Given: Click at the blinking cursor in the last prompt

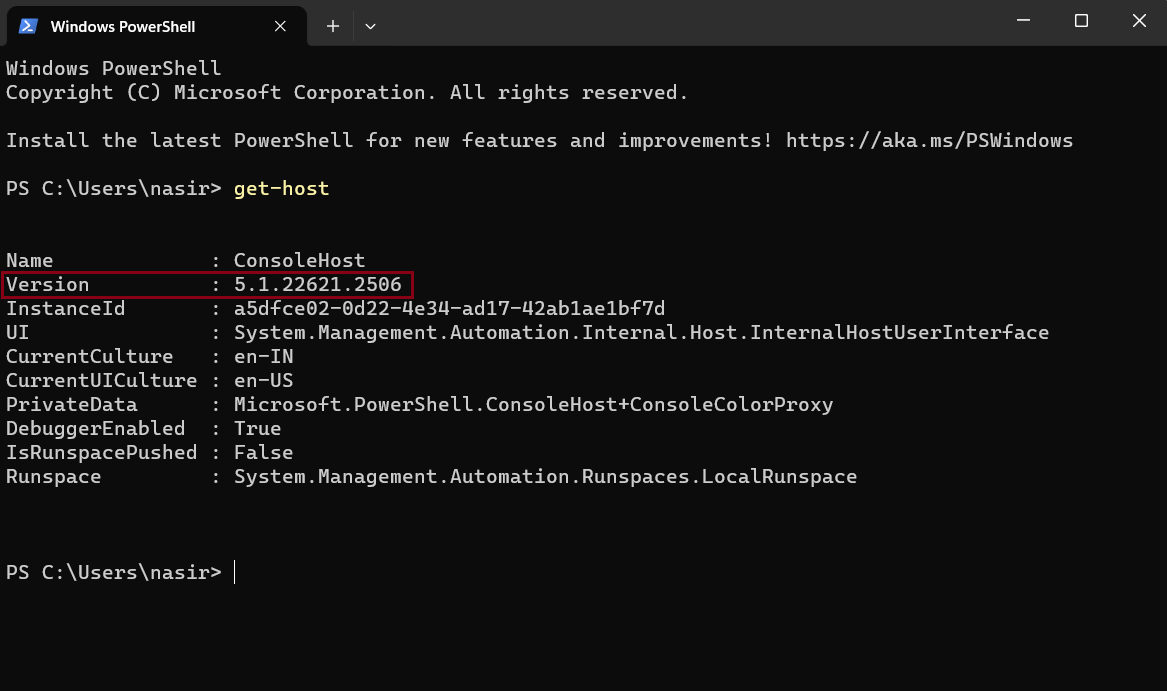Looking at the screenshot, I should pos(234,572).
